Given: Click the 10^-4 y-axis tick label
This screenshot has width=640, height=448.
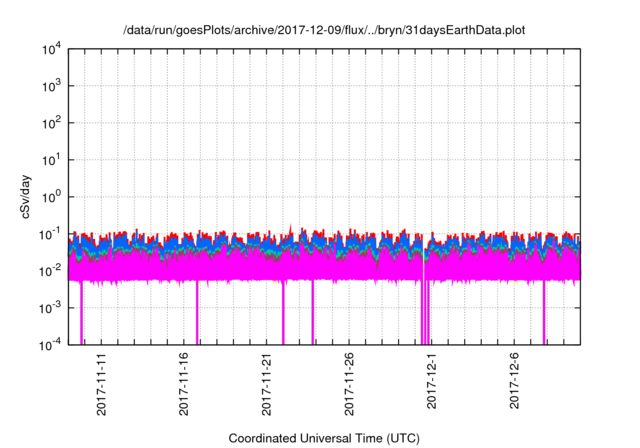Looking at the screenshot, I should [x=51, y=346].
